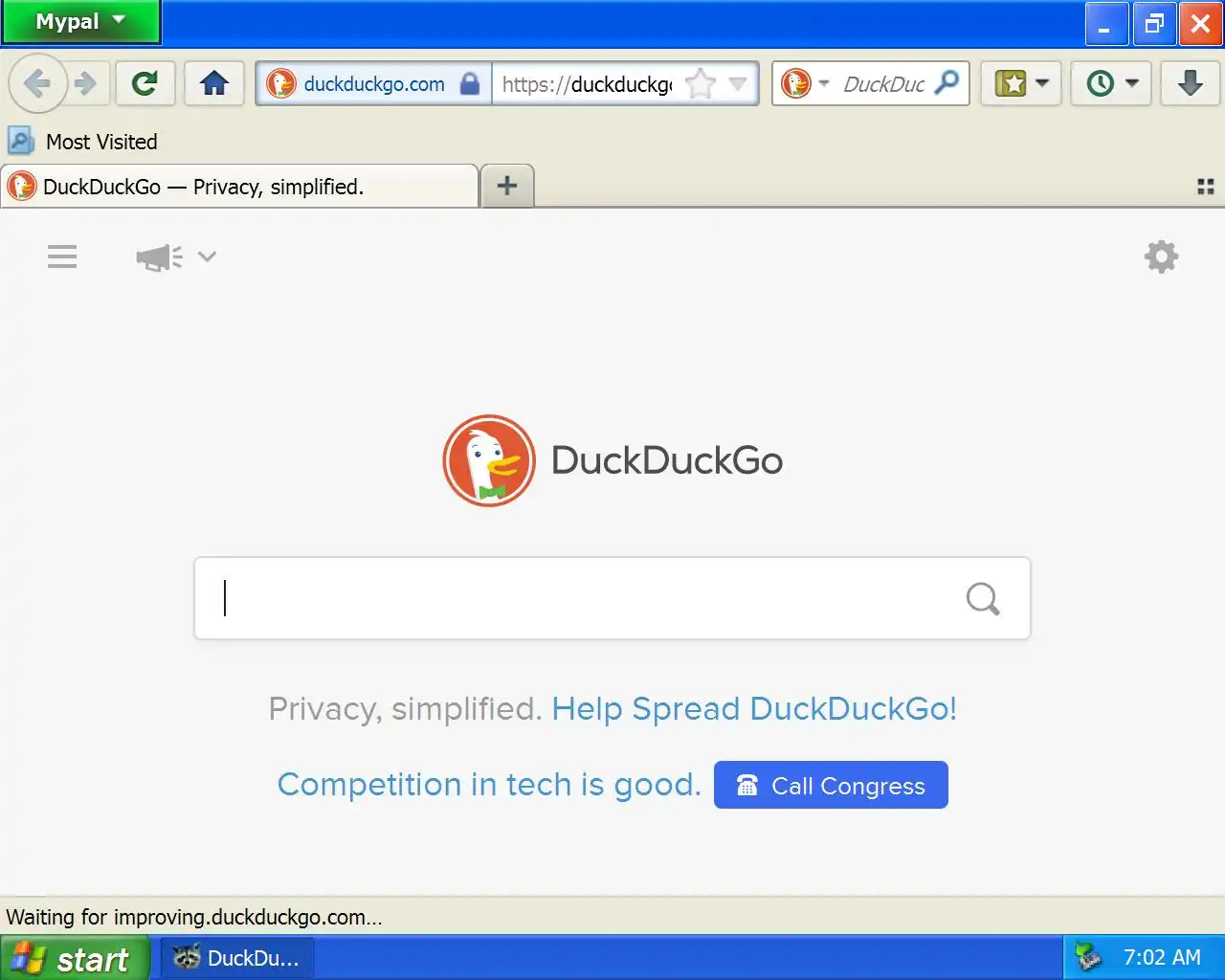Viewport: 1225px width, 980px height.
Task: Minimize the Mypal browser window
Action: pyautogui.click(x=1106, y=23)
